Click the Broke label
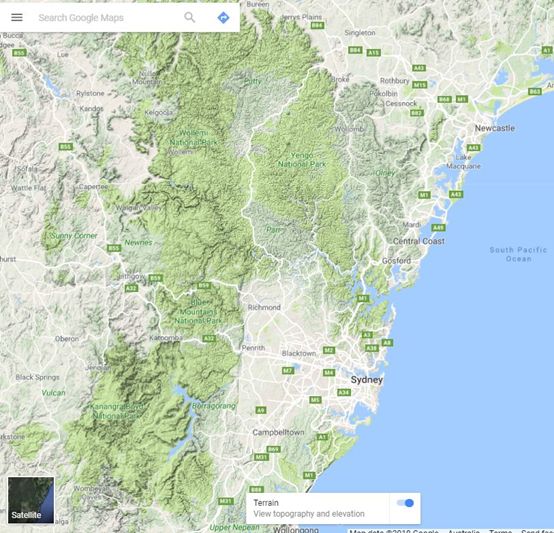Image resolution: width=554 pixels, height=533 pixels. point(340,79)
